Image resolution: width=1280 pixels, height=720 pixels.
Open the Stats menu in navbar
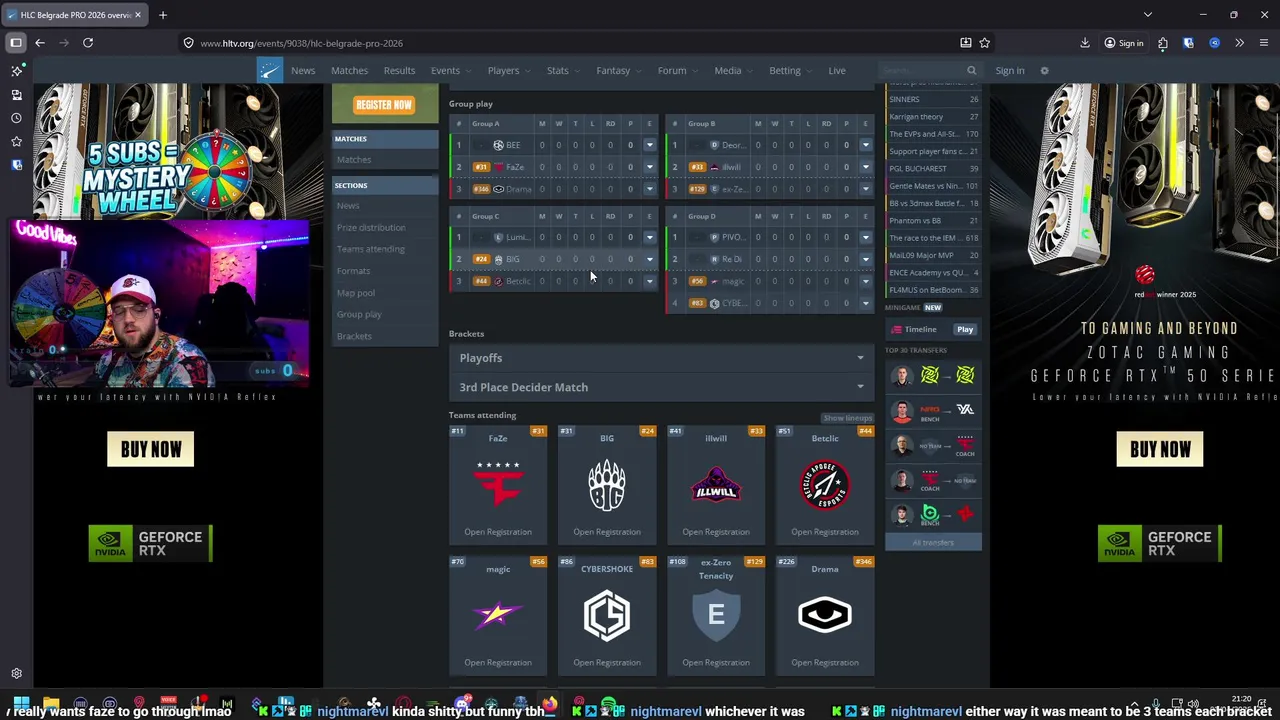tap(562, 70)
